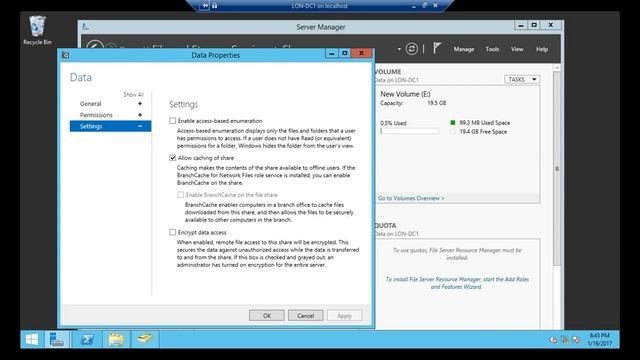Click the Cancel button
Viewport: 640px width, 360px height.
(x=305, y=316)
